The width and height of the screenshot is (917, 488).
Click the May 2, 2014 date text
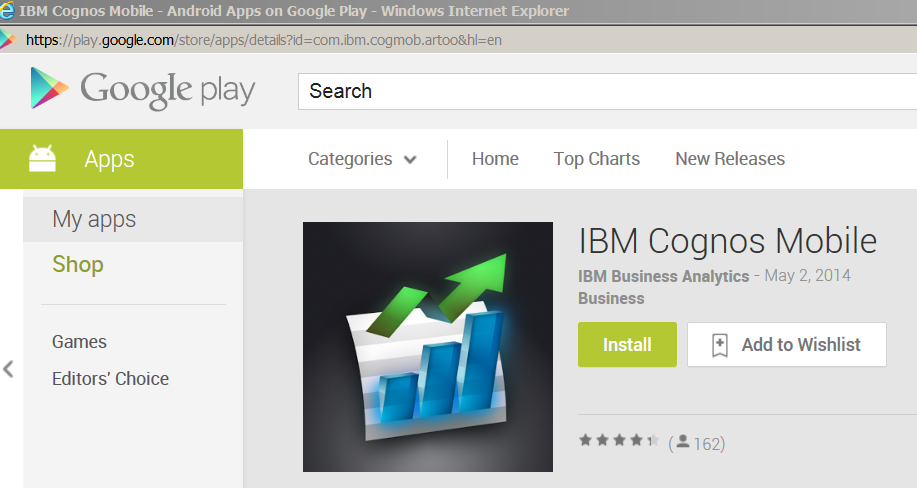click(x=807, y=276)
